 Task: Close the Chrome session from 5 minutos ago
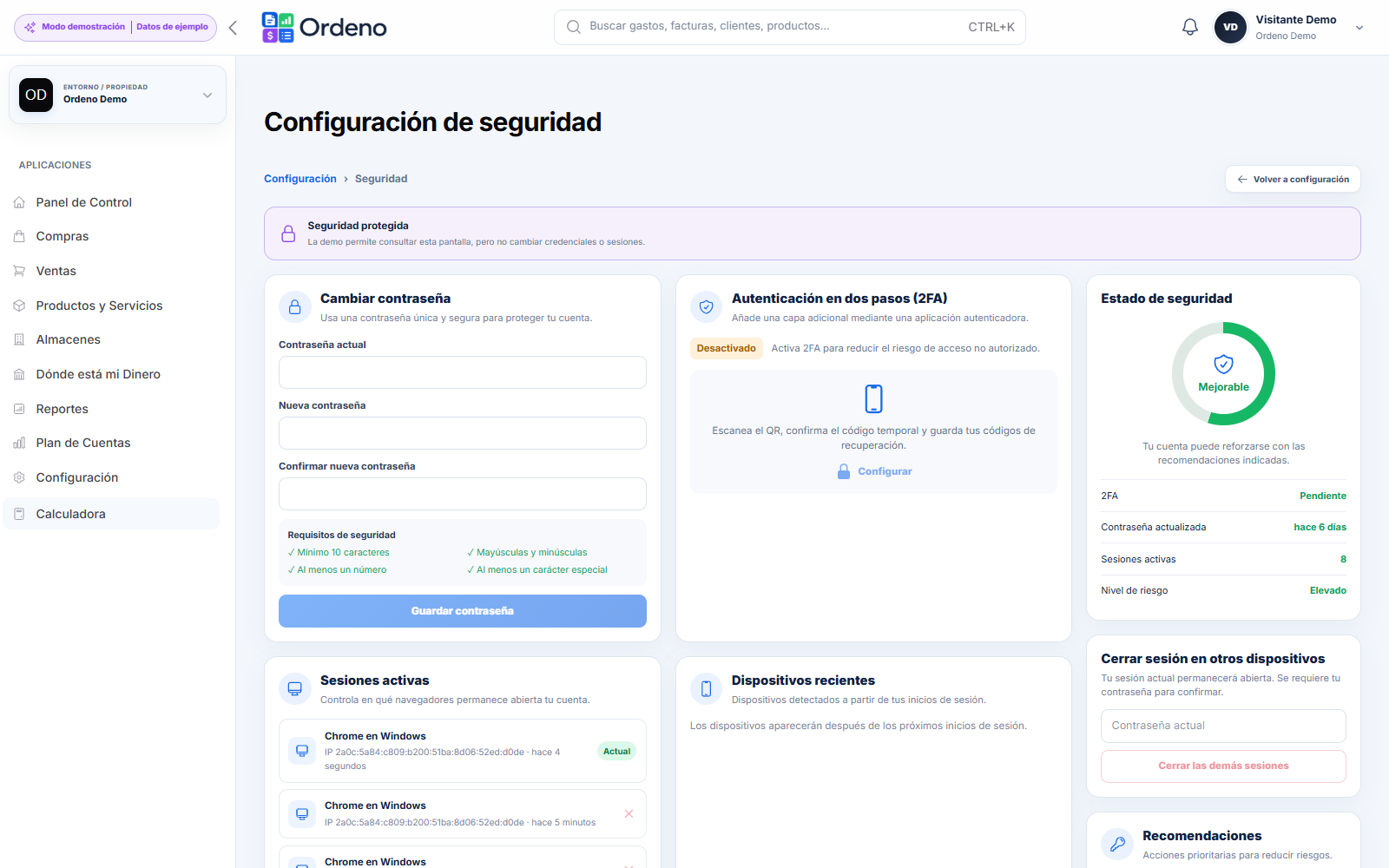629,813
